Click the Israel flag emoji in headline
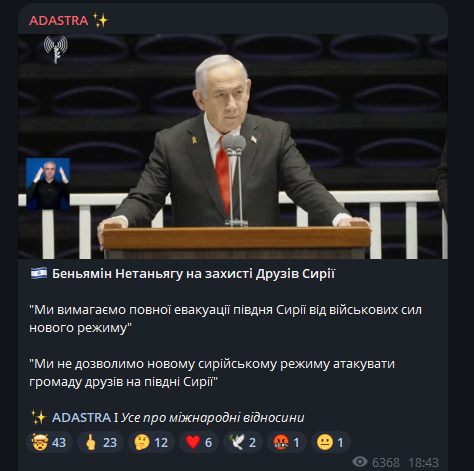The width and height of the screenshot is (474, 471). pyautogui.click(x=39, y=274)
